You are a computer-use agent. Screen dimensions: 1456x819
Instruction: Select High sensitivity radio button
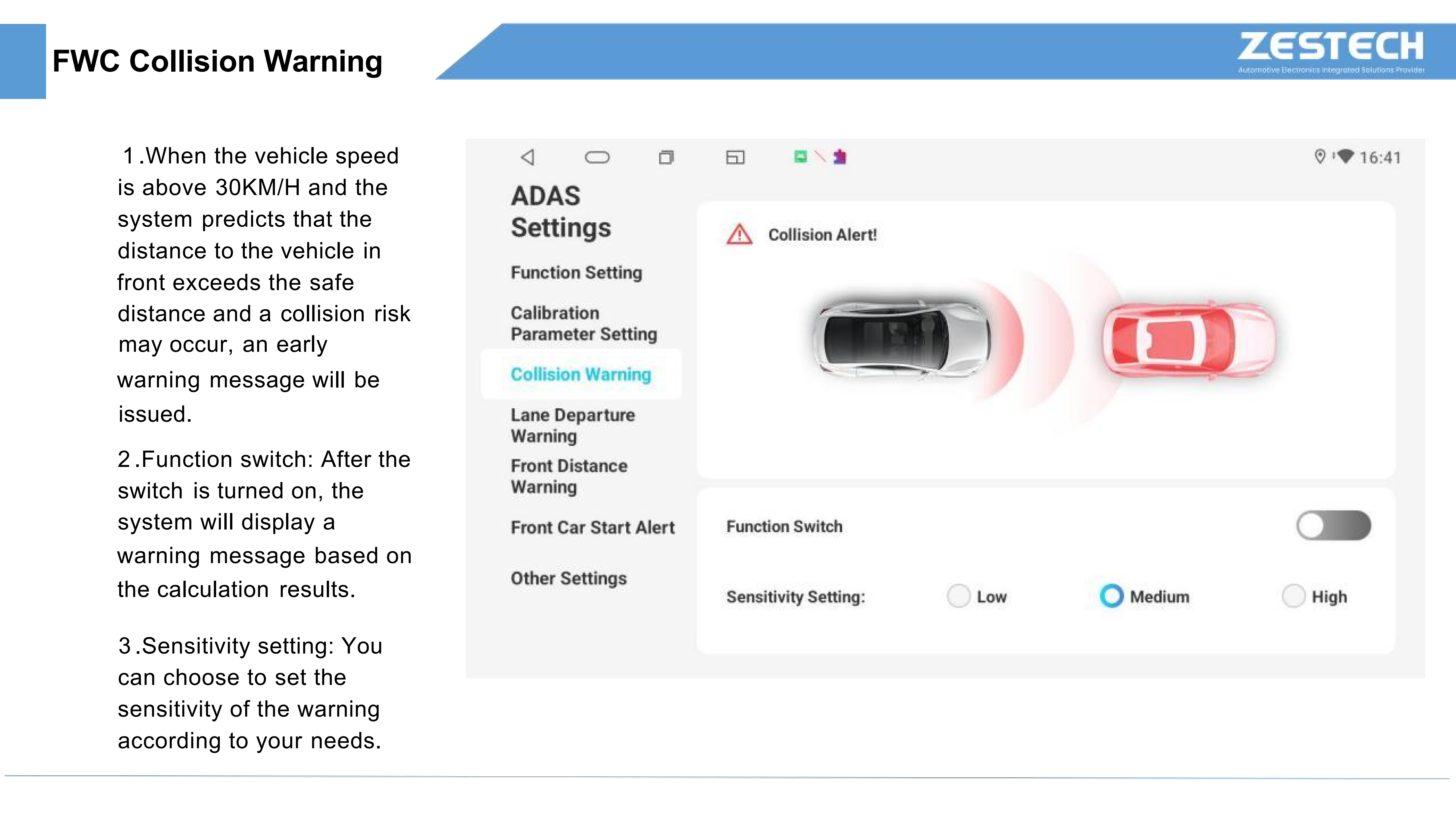click(x=1293, y=596)
